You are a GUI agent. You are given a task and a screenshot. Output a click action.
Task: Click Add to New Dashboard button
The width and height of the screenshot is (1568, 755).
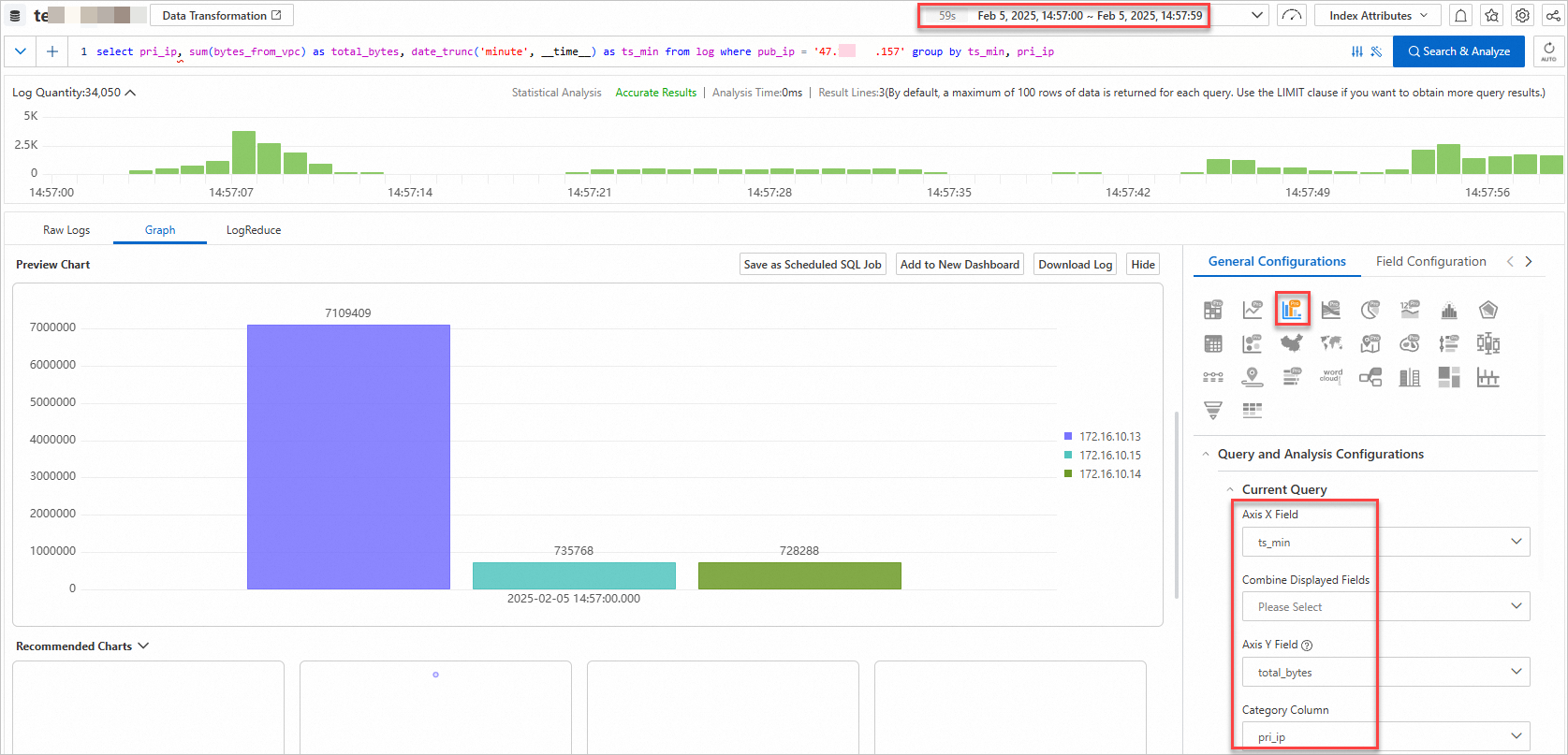pyautogui.click(x=960, y=265)
